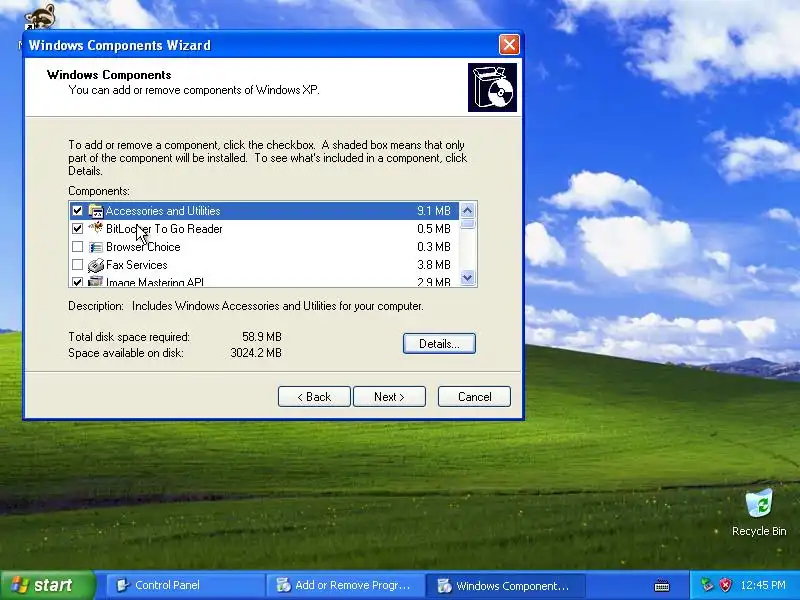800x600 pixels.
Task: Click the Space available on disk value 3024.2 MB
Action: [256, 353]
